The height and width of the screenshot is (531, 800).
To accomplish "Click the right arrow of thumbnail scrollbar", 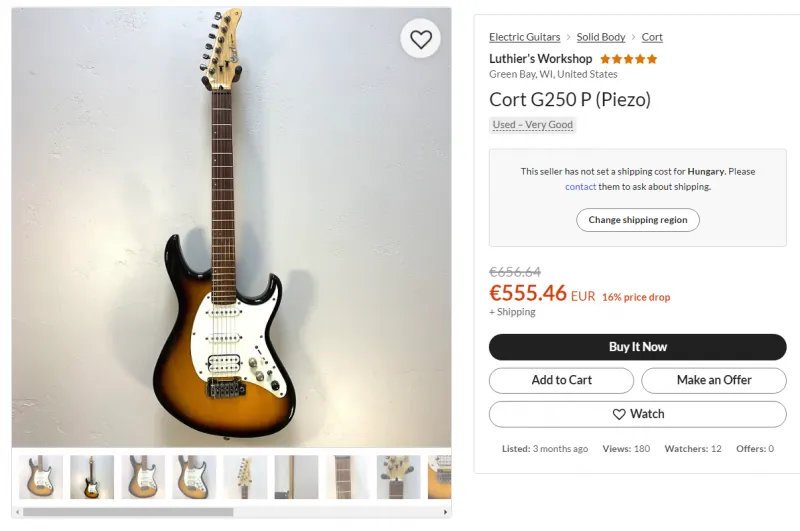I will (445, 512).
